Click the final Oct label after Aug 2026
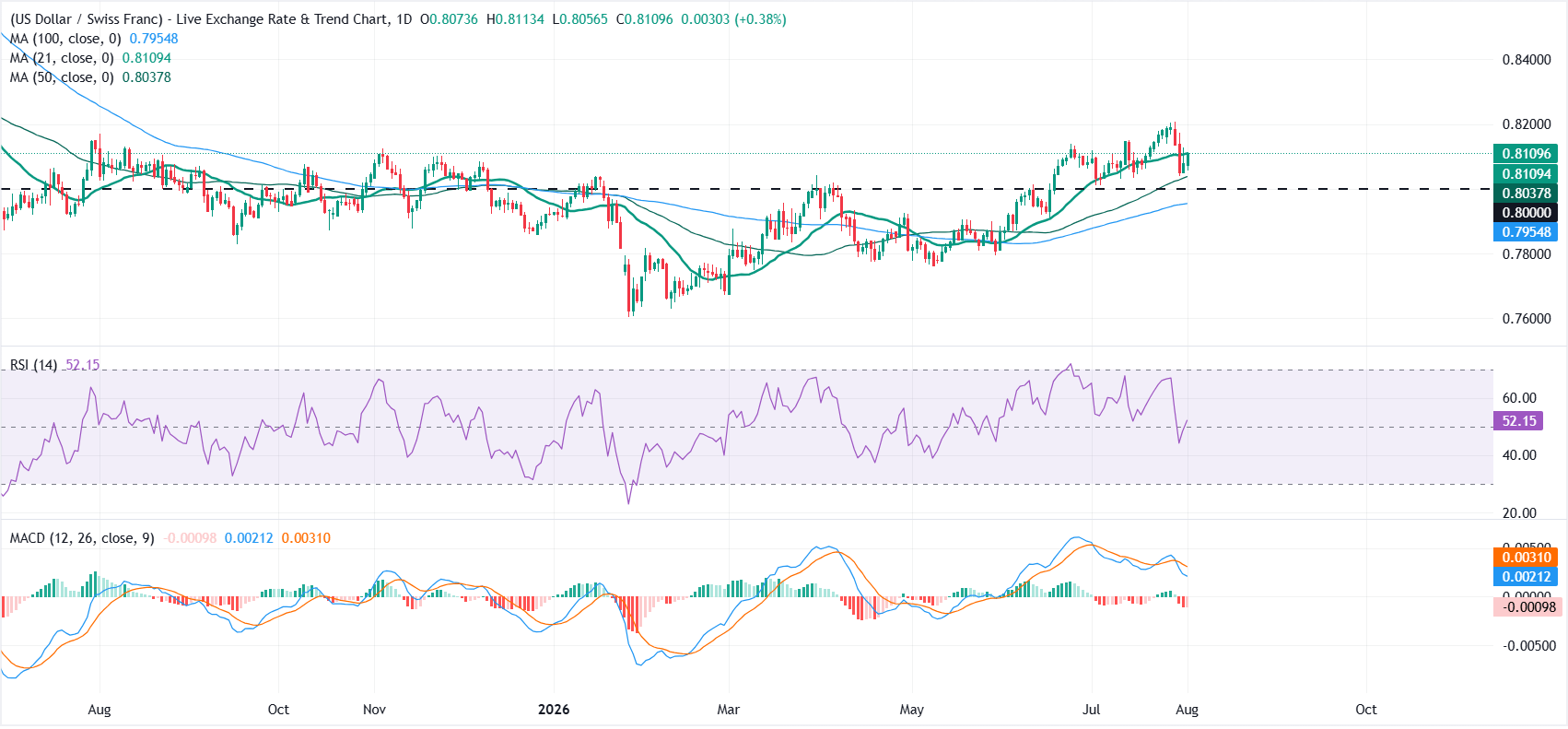The height and width of the screenshot is (729, 1568). (x=1366, y=710)
